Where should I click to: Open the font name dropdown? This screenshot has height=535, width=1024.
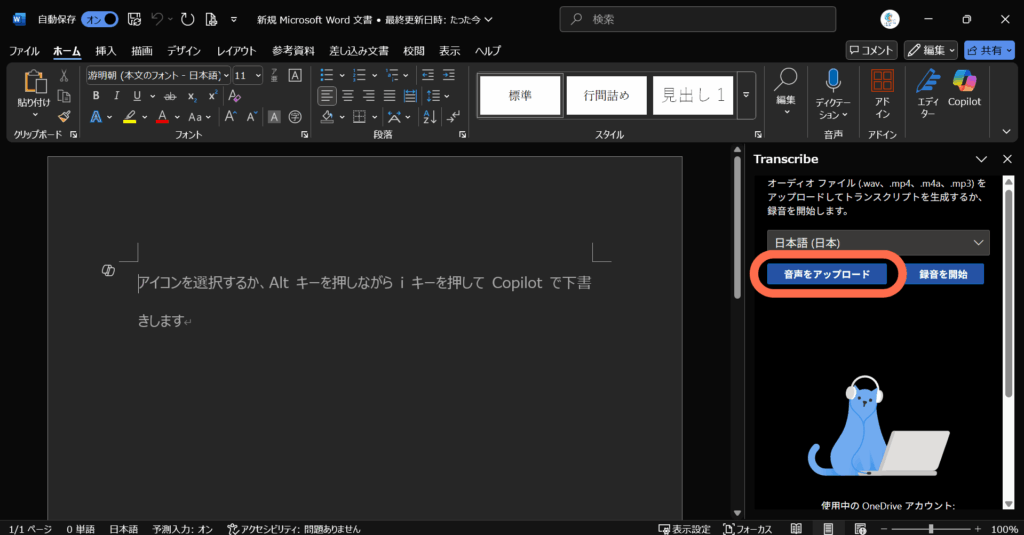(227, 76)
